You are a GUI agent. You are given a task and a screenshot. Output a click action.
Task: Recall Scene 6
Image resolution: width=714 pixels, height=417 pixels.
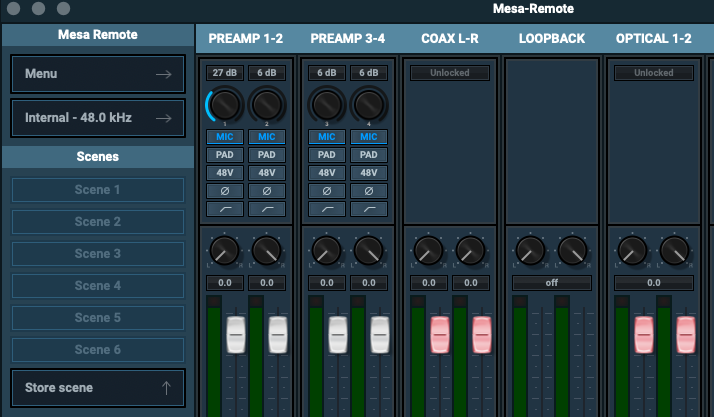(x=98, y=350)
